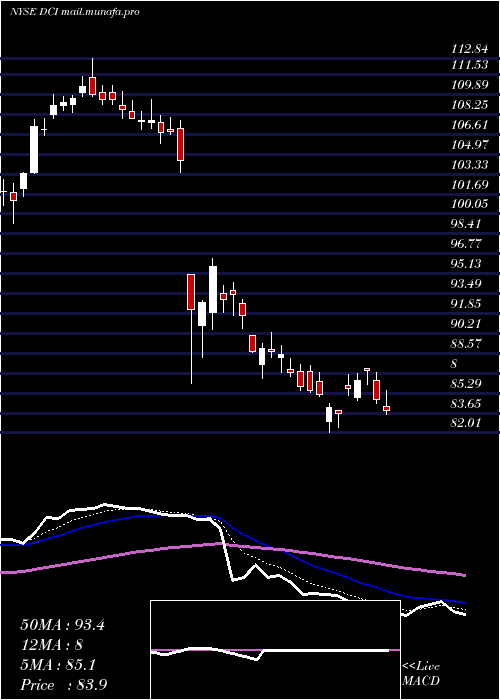Select the 90.21 price label
Image resolution: width=500 pixels, height=700 pixels.
(466, 324)
